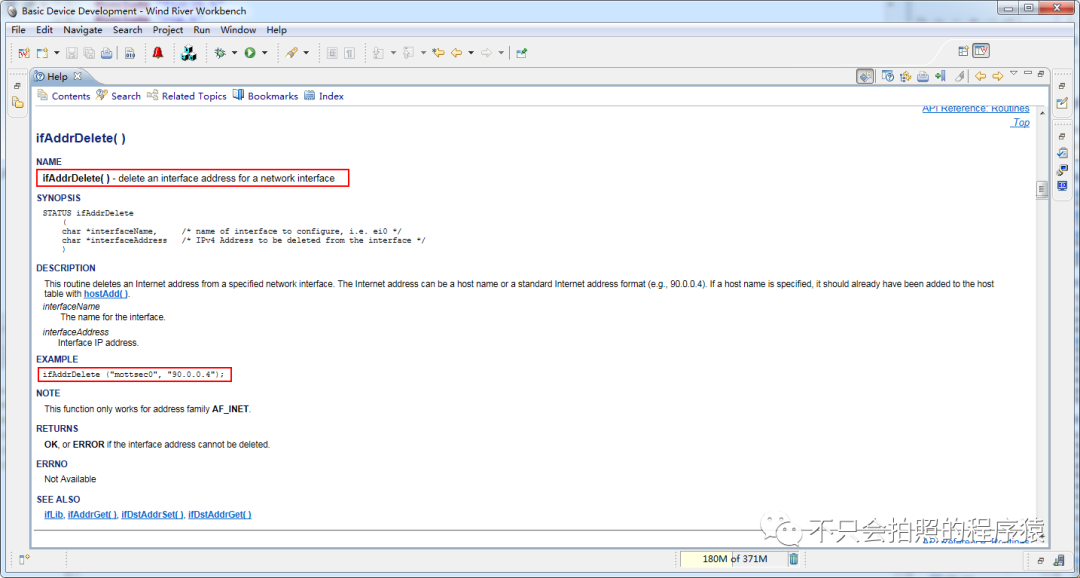1080x578 pixels.
Task: Click the red alarm bell icon
Action: tap(158, 53)
